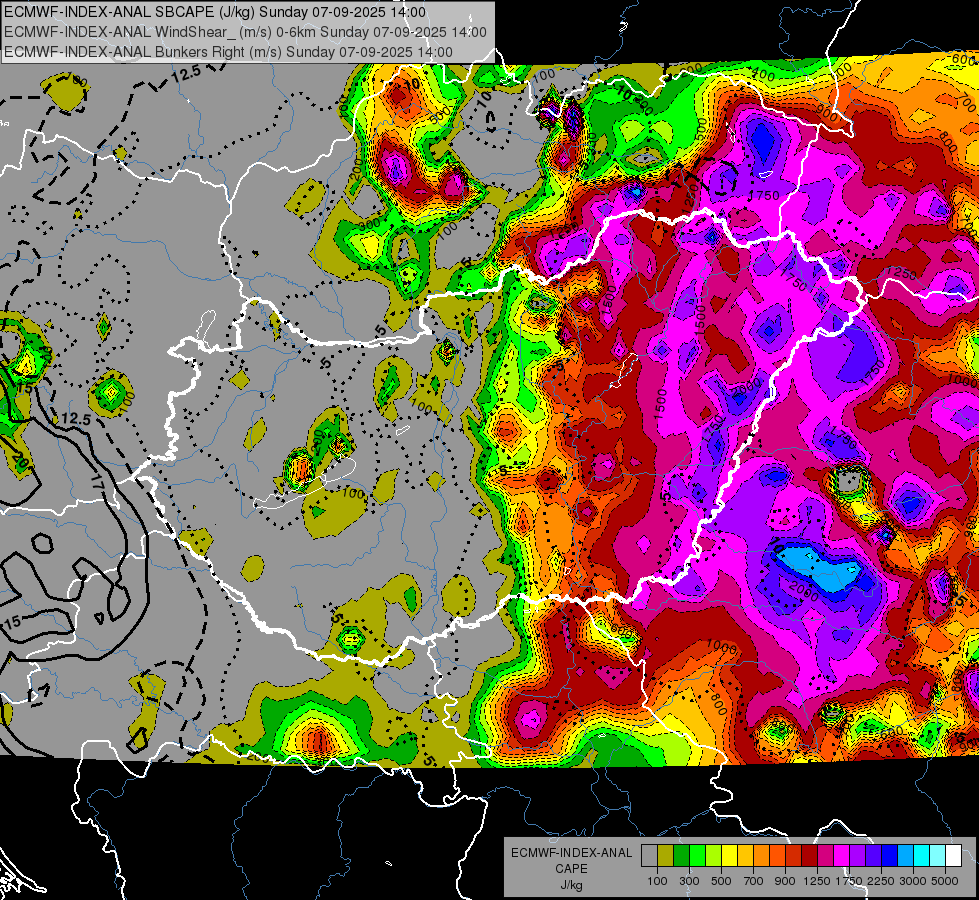Select the cyan swatch right of 3000 tick
The image size is (979, 900).
922,856
